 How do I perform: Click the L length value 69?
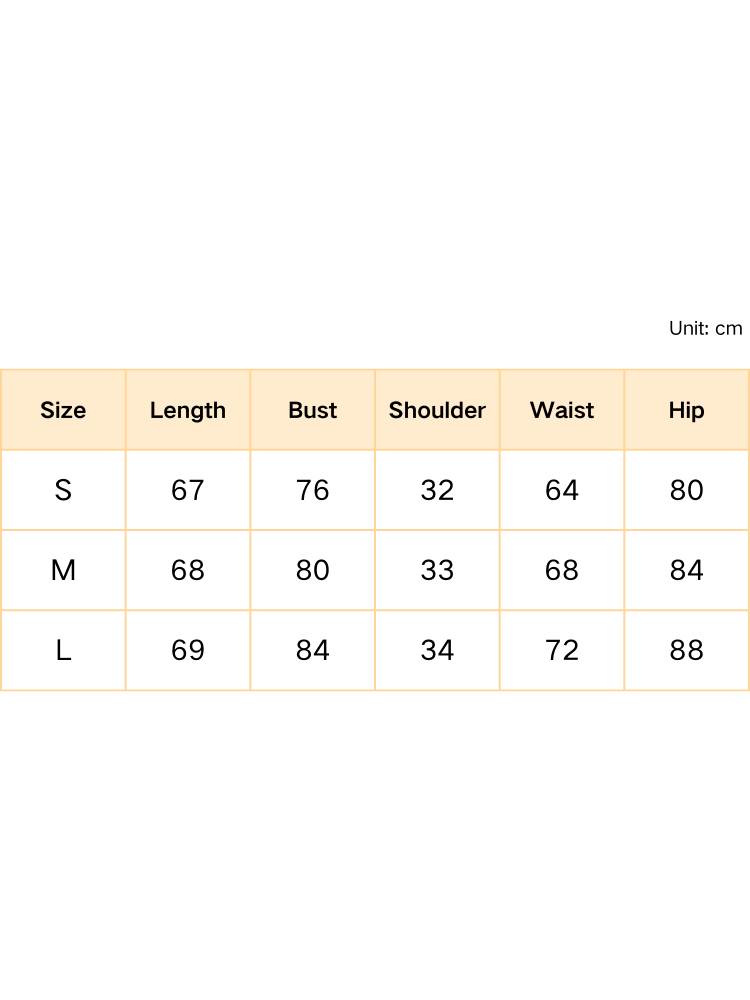188,650
